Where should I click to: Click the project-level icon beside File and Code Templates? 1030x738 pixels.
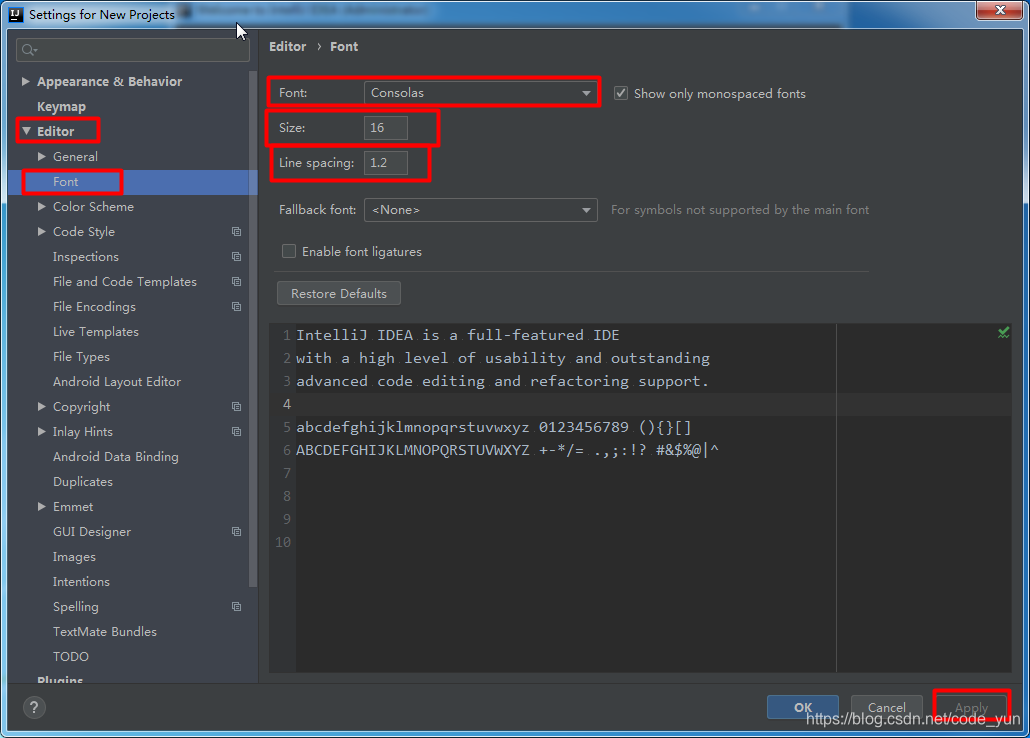[236, 282]
